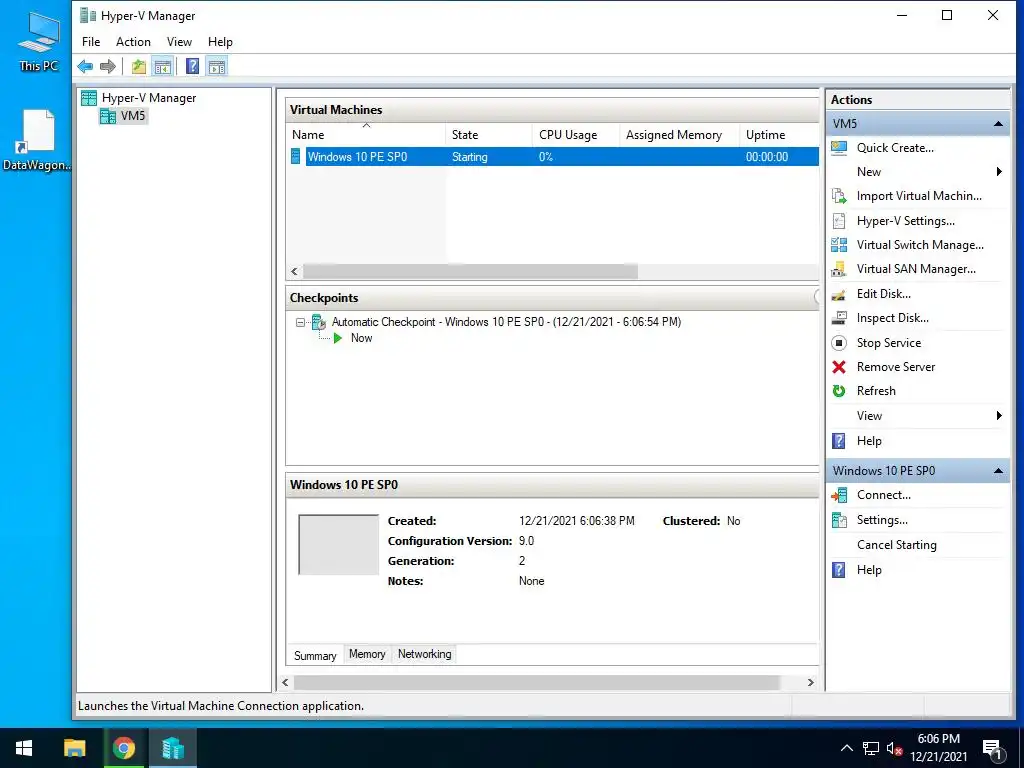Switch to the Memory tab
The width and height of the screenshot is (1024, 768).
pyautogui.click(x=367, y=654)
